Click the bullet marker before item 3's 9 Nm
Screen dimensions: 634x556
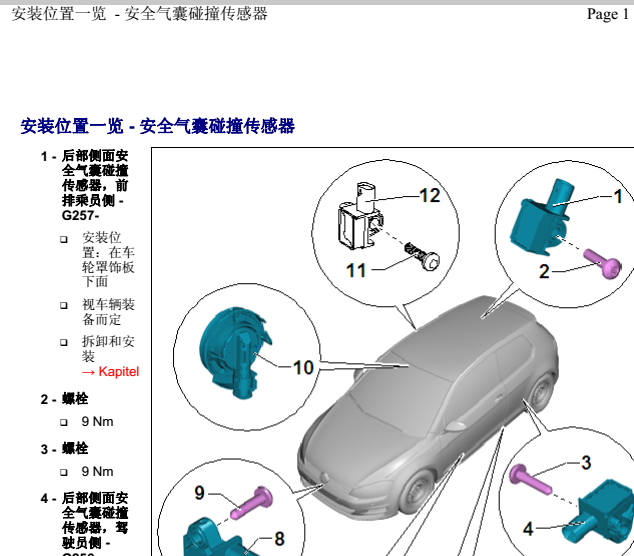pos(64,472)
